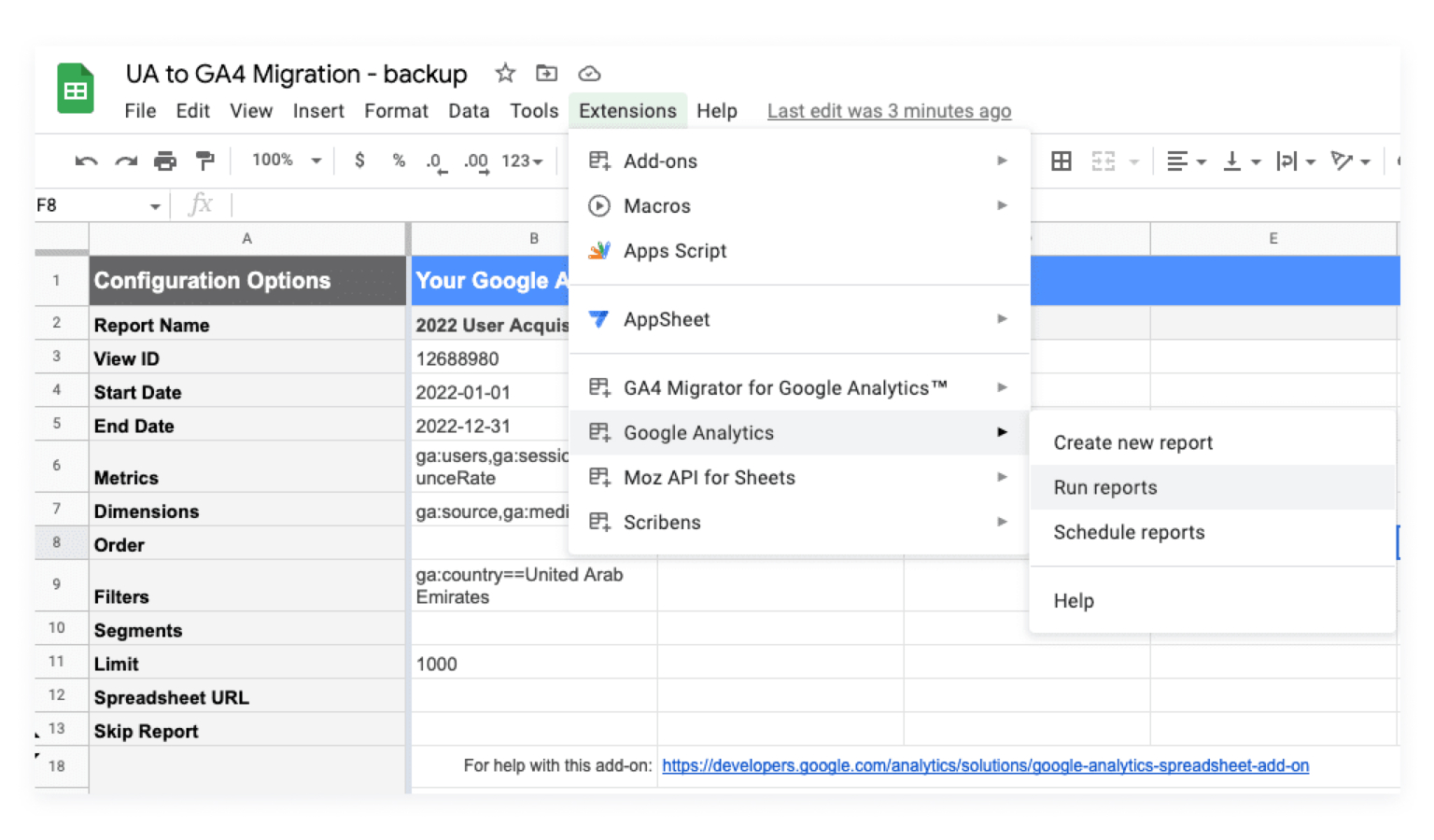Click the move to folder icon
Image resolution: width=1434 pixels, height=840 pixels.
coord(546,73)
